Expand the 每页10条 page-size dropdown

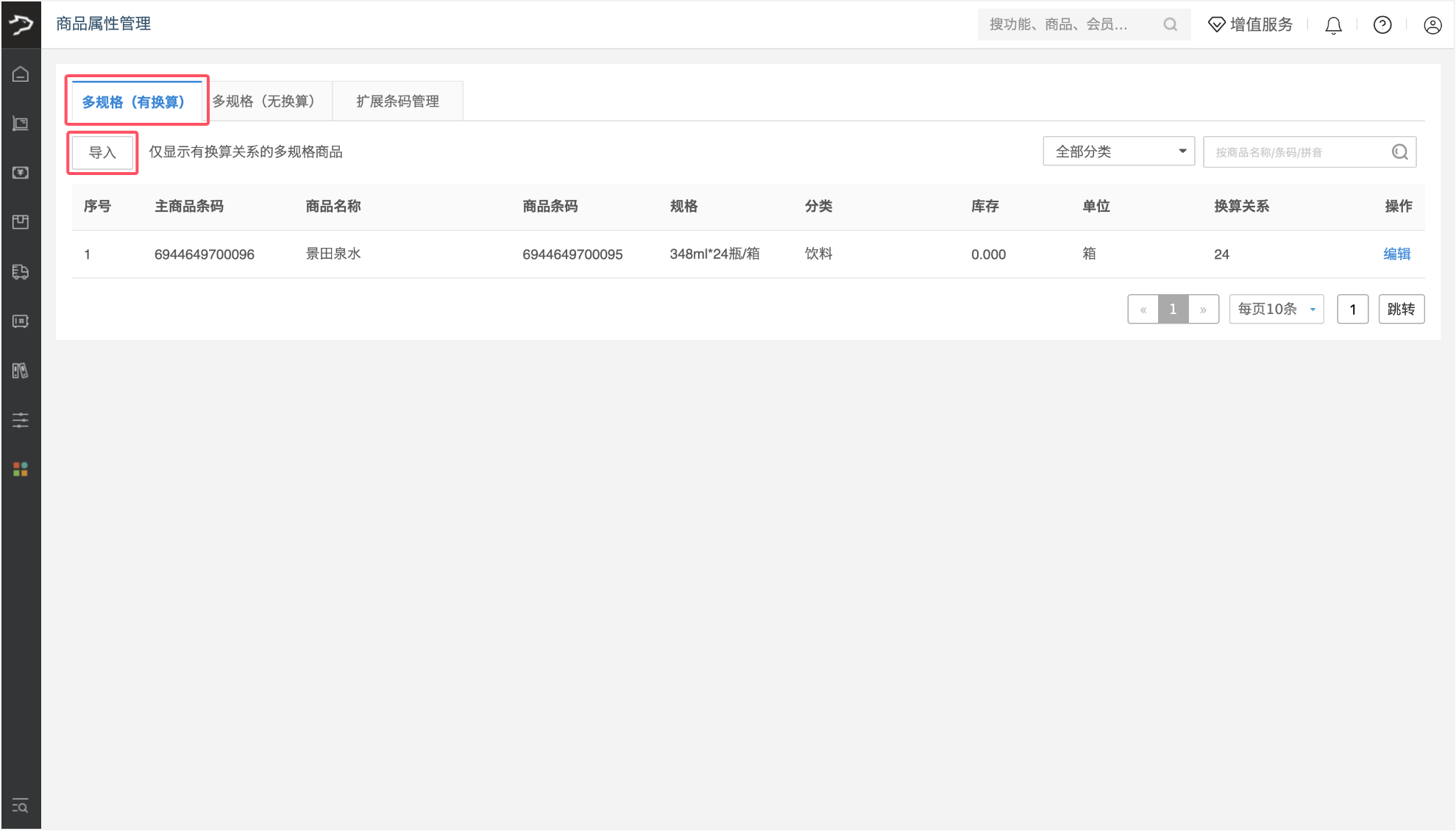pyautogui.click(x=1276, y=309)
